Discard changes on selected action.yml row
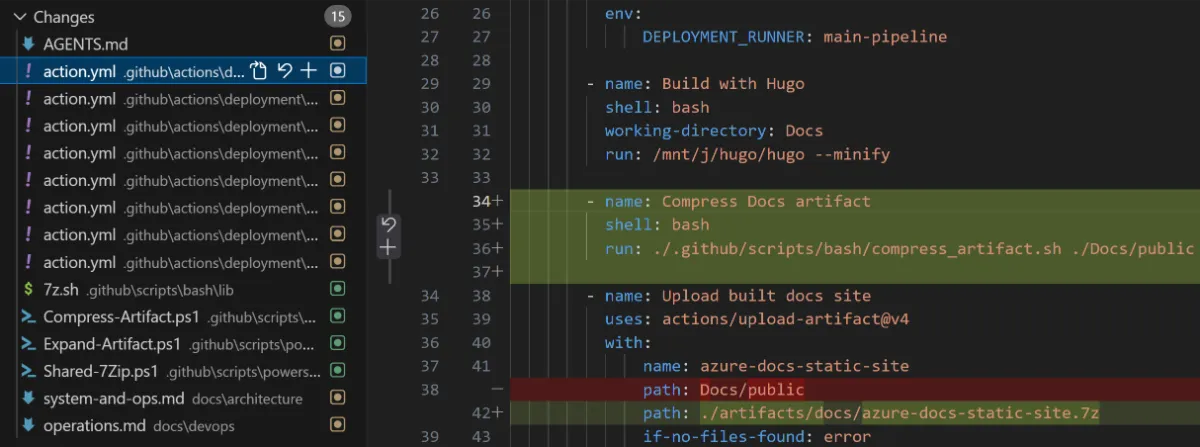This screenshot has height=447, width=1200. point(284,71)
